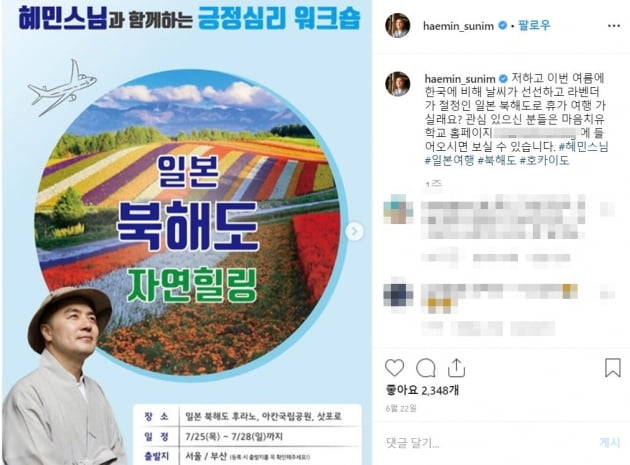Open the #일본여행 hashtag

450,160
